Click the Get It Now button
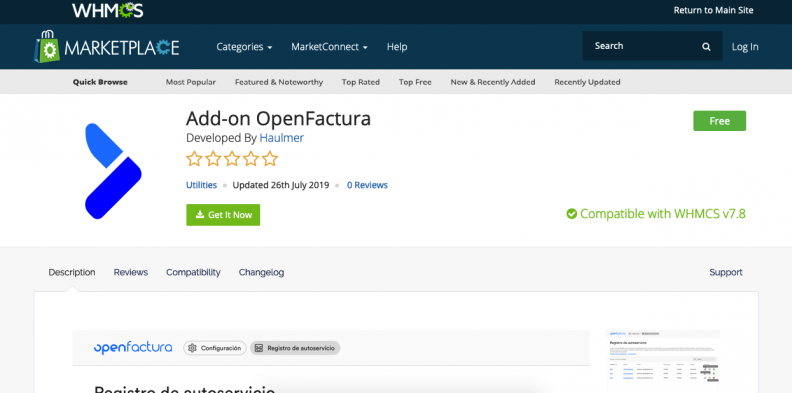The width and height of the screenshot is (792, 393). click(x=223, y=215)
